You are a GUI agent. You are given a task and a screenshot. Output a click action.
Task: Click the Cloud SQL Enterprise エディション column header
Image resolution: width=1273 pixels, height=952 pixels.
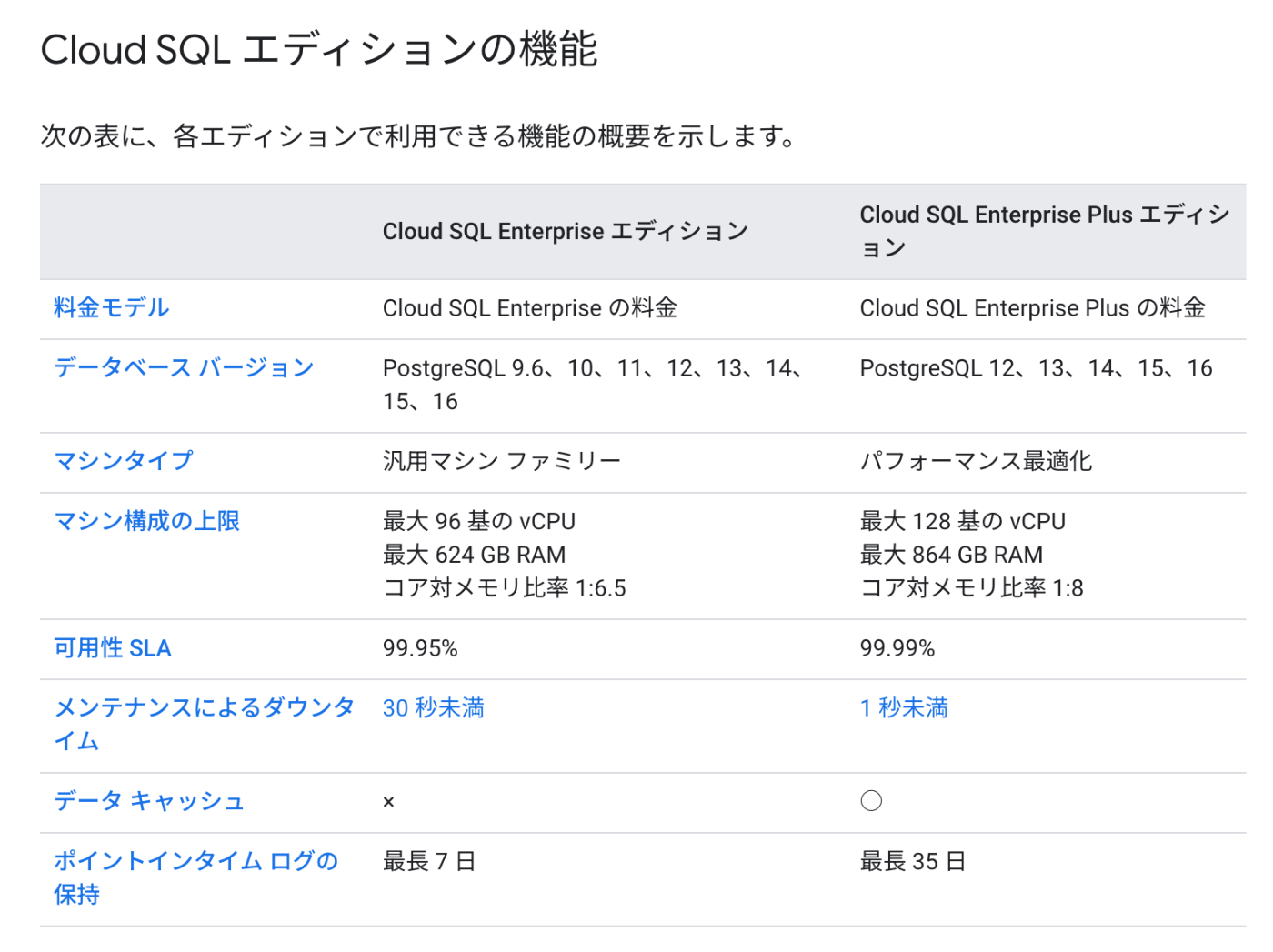point(566,231)
